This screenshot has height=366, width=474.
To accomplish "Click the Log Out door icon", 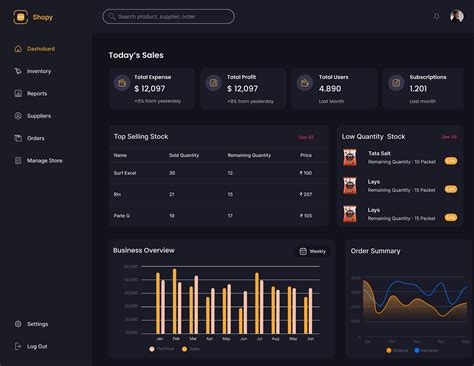I will coord(18,346).
